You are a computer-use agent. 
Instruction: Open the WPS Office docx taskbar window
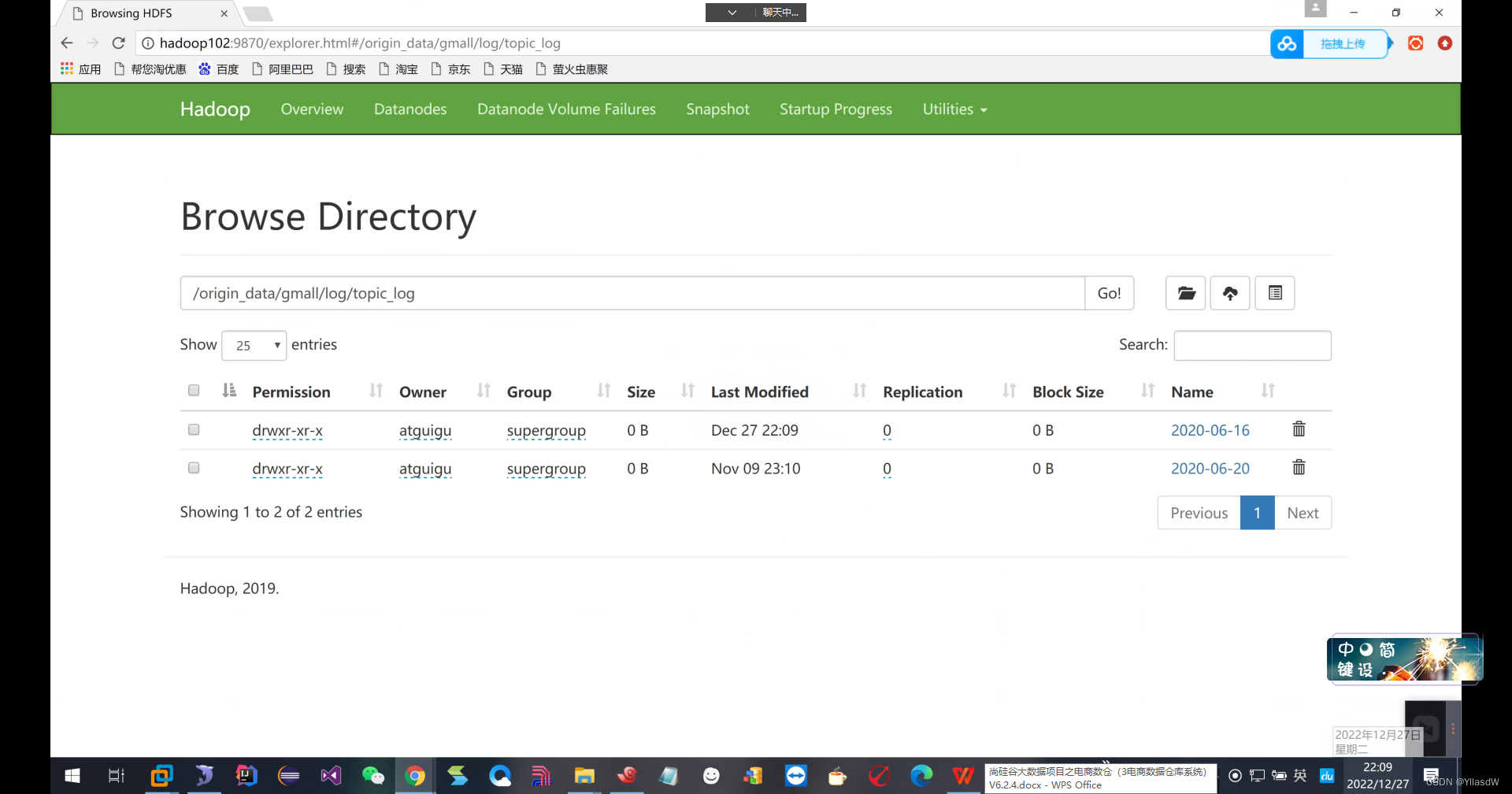pyautogui.click(x=1099, y=777)
